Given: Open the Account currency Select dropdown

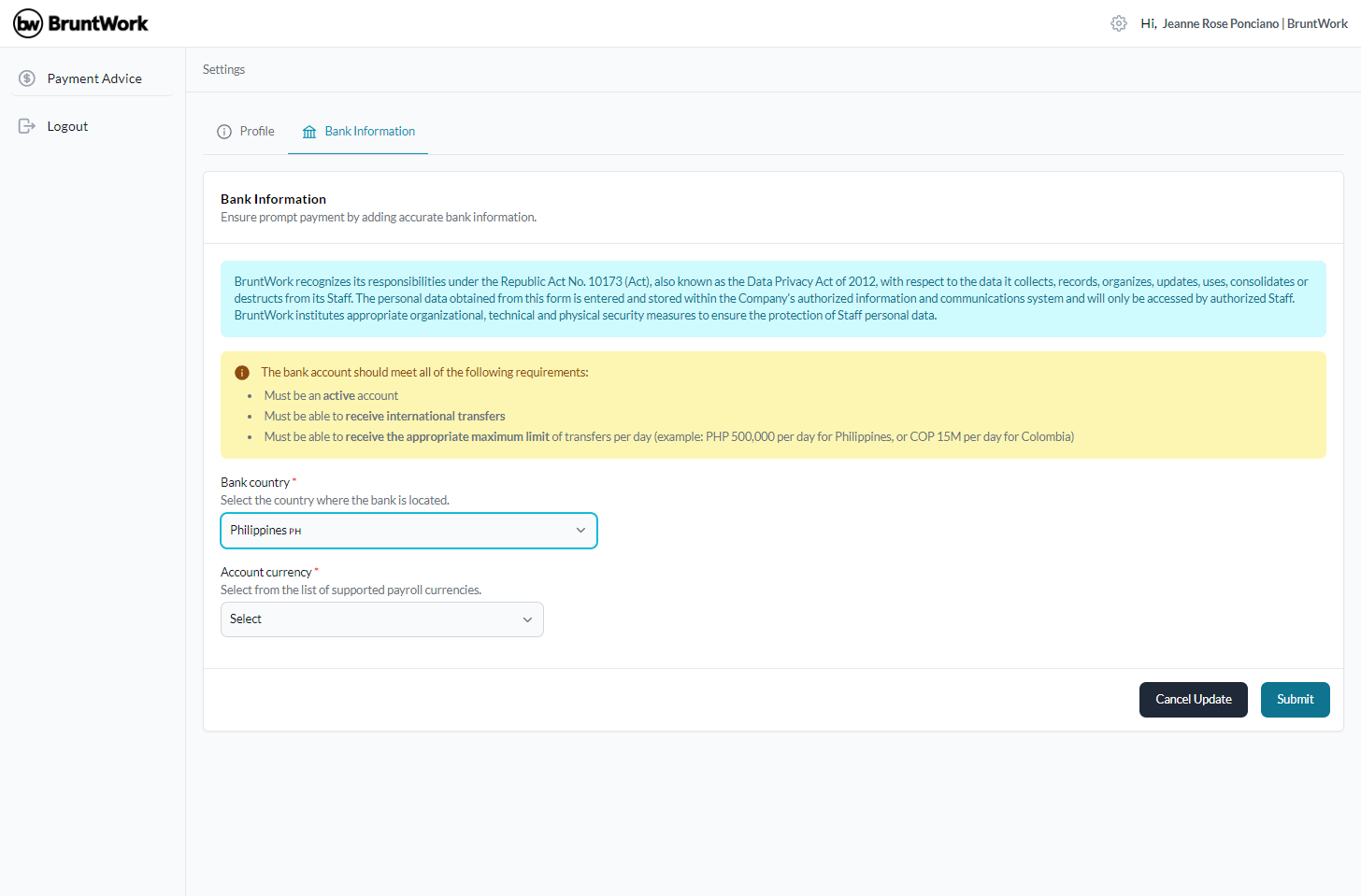Looking at the screenshot, I should point(382,619).
